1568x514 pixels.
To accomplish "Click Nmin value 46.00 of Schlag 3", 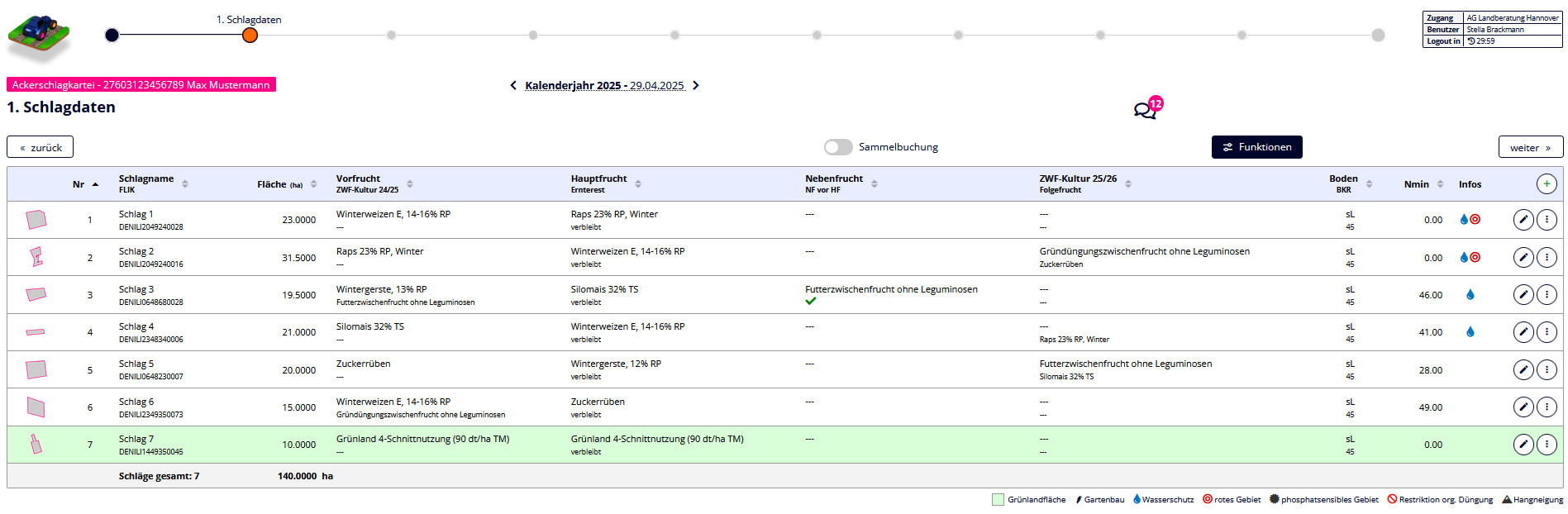I will [x=1431, y=295].
